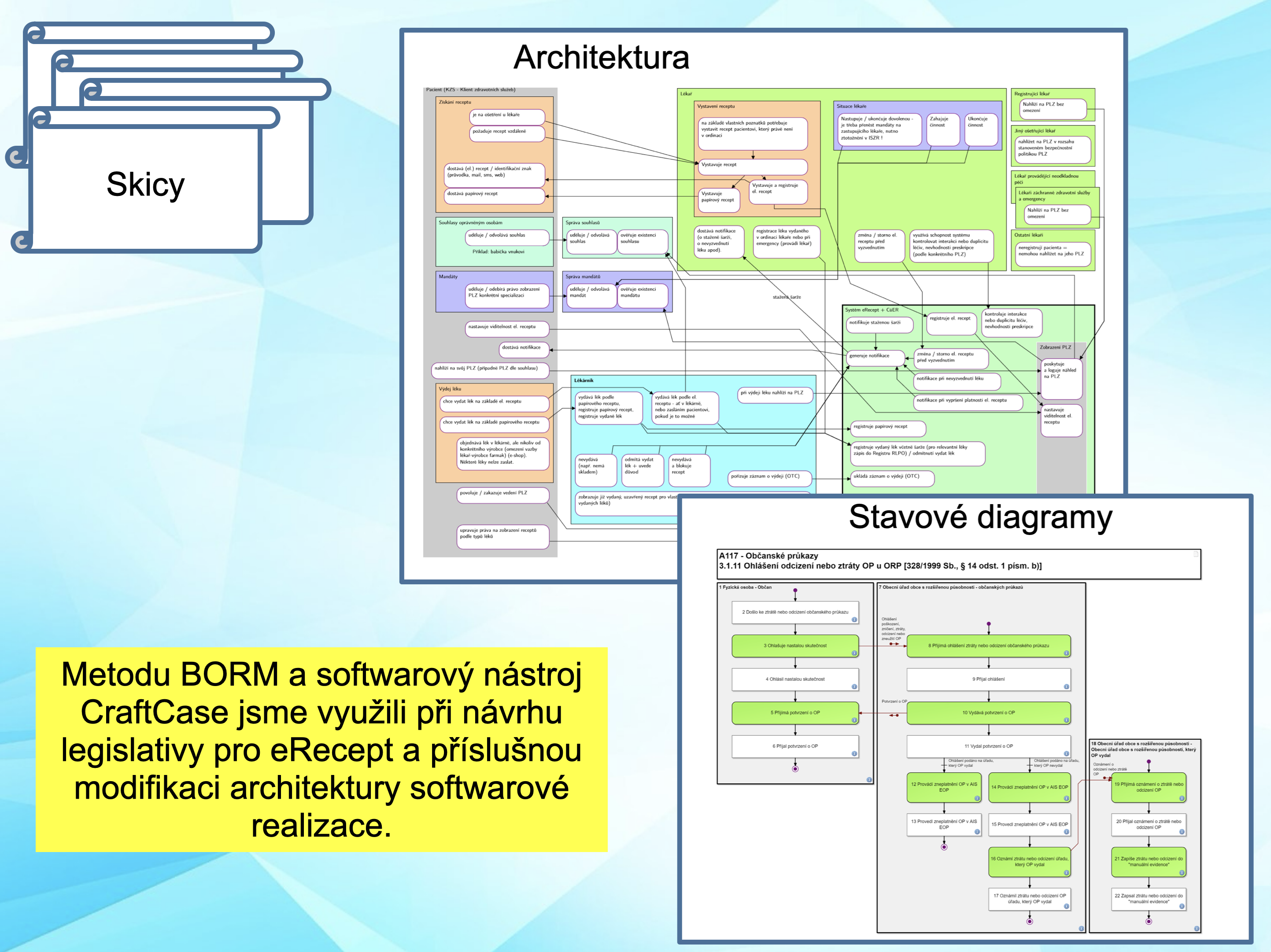Click info icon on node 3 Ohlašuje nastalou skutečnost
The width and height of the screenshot is (1271, 952).
click(x=854, y=653)
